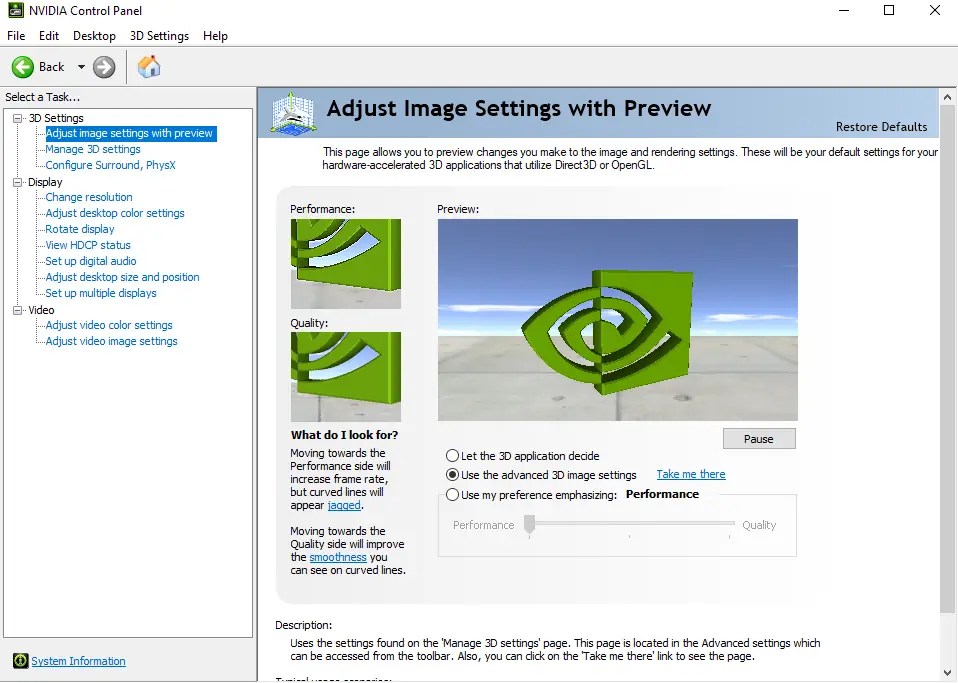Select Adjust image settings with preview
This screenshot has width=958, height=683.
(x=129, y=133)
